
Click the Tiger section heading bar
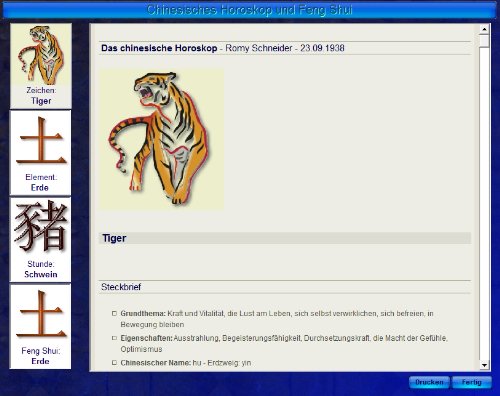click(x=285, y=238)
